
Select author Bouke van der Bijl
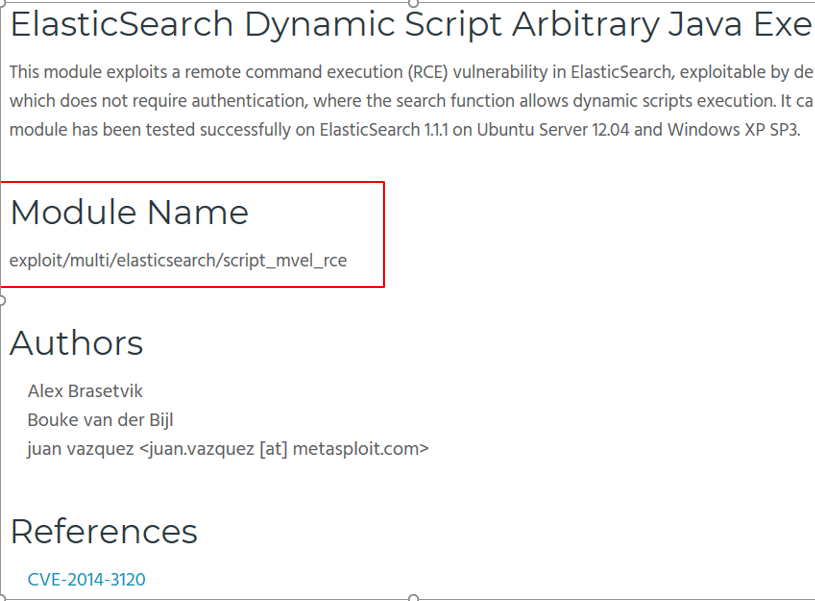coord(100,420)
